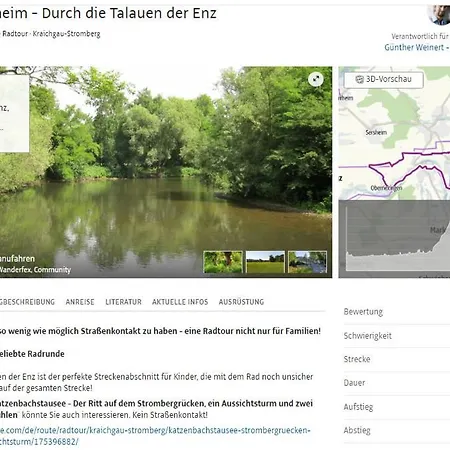Open the bold Katzenbachstausee Stromberg tour link
Screen dimensions: 450x450
point(156,409)
